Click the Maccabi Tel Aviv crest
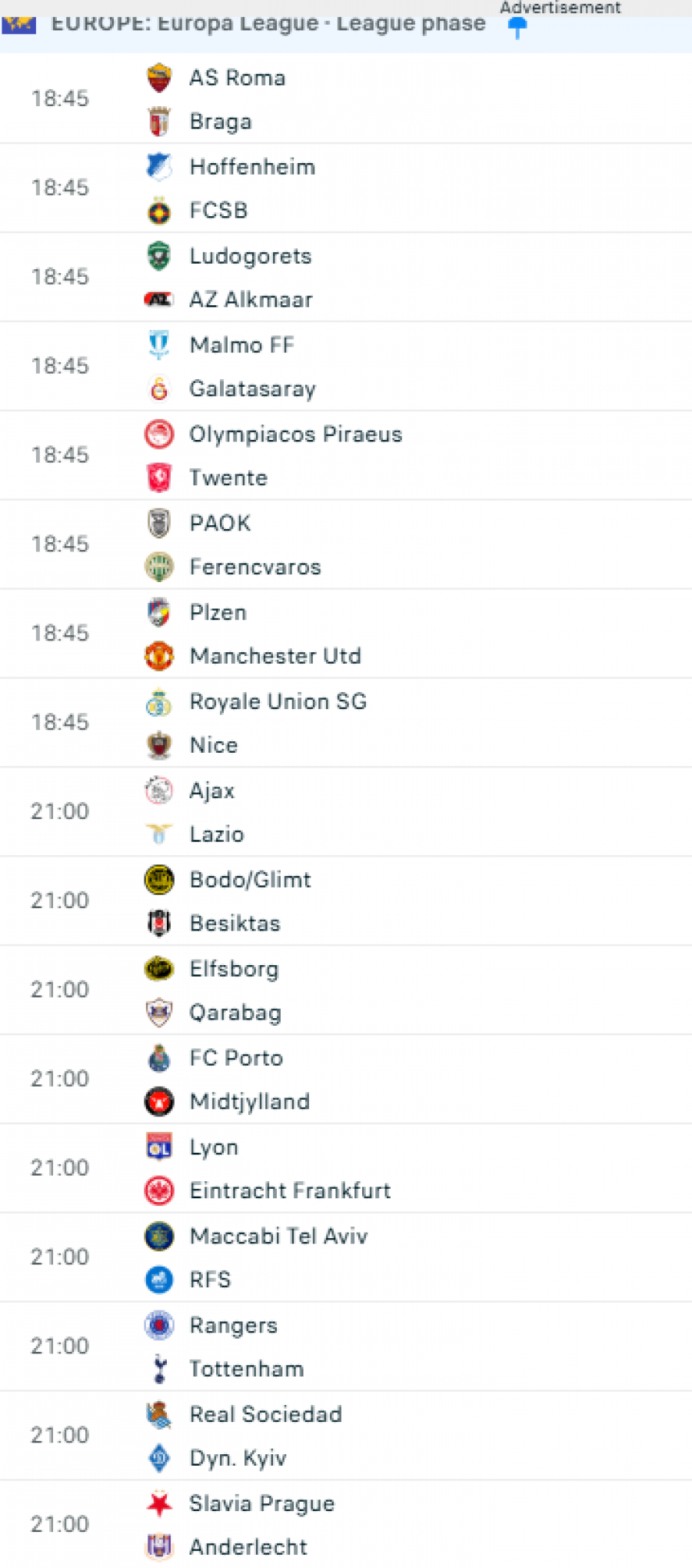Image resolution: width=692 pixels, height=1568 pixels. pyautogui.click(x=159, y=1236)
